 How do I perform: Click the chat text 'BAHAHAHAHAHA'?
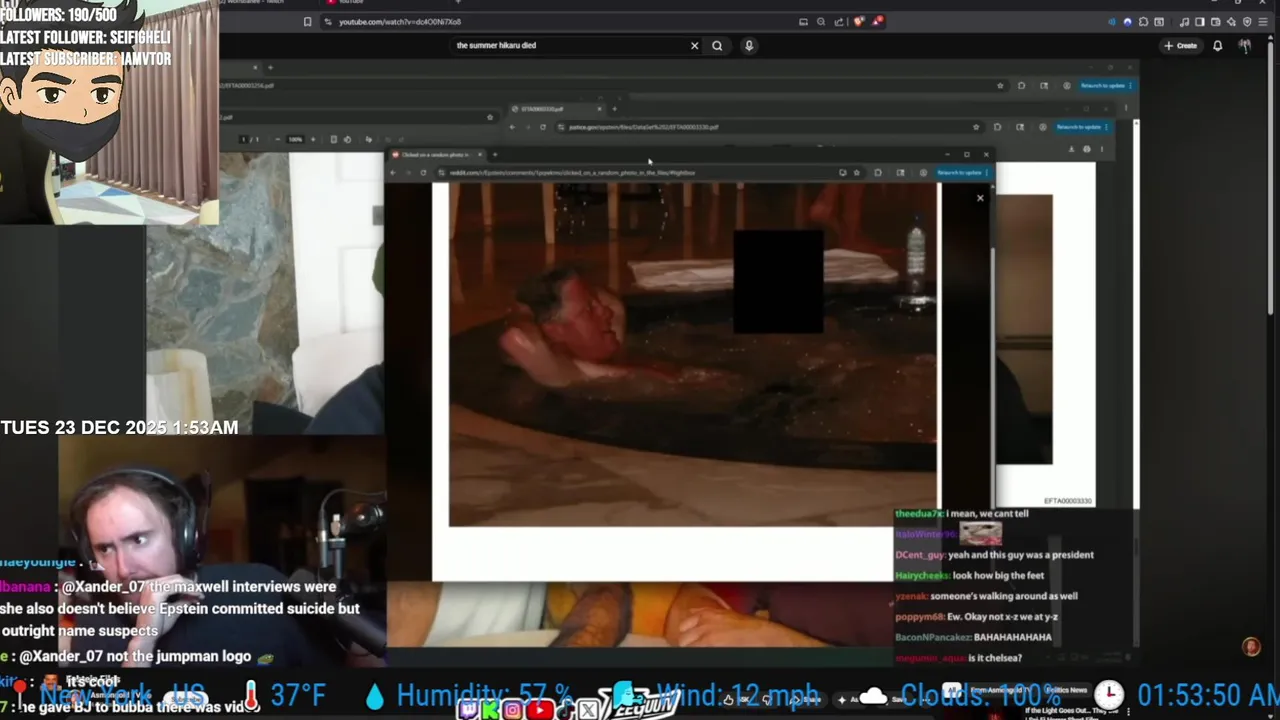1012,637
